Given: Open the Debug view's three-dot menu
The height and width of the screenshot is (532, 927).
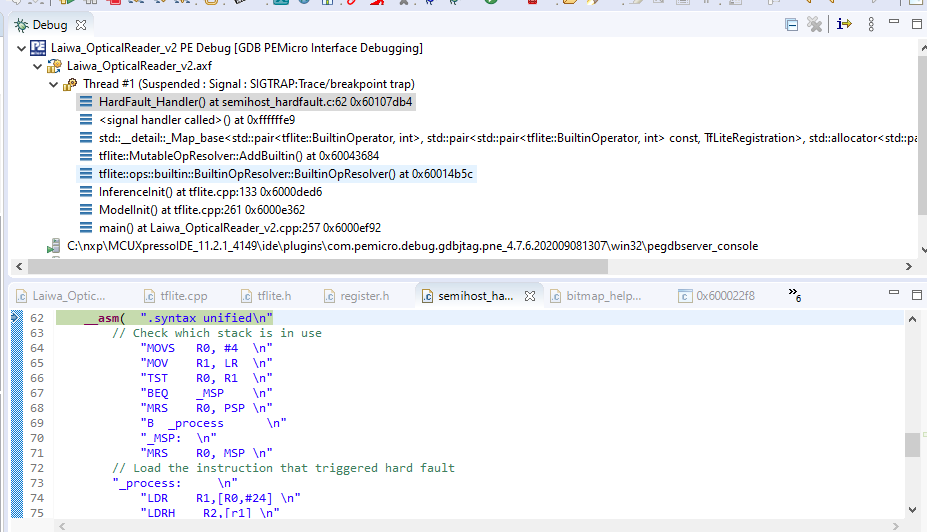Looking at the screenshot, I should click(x=871, y=24).
